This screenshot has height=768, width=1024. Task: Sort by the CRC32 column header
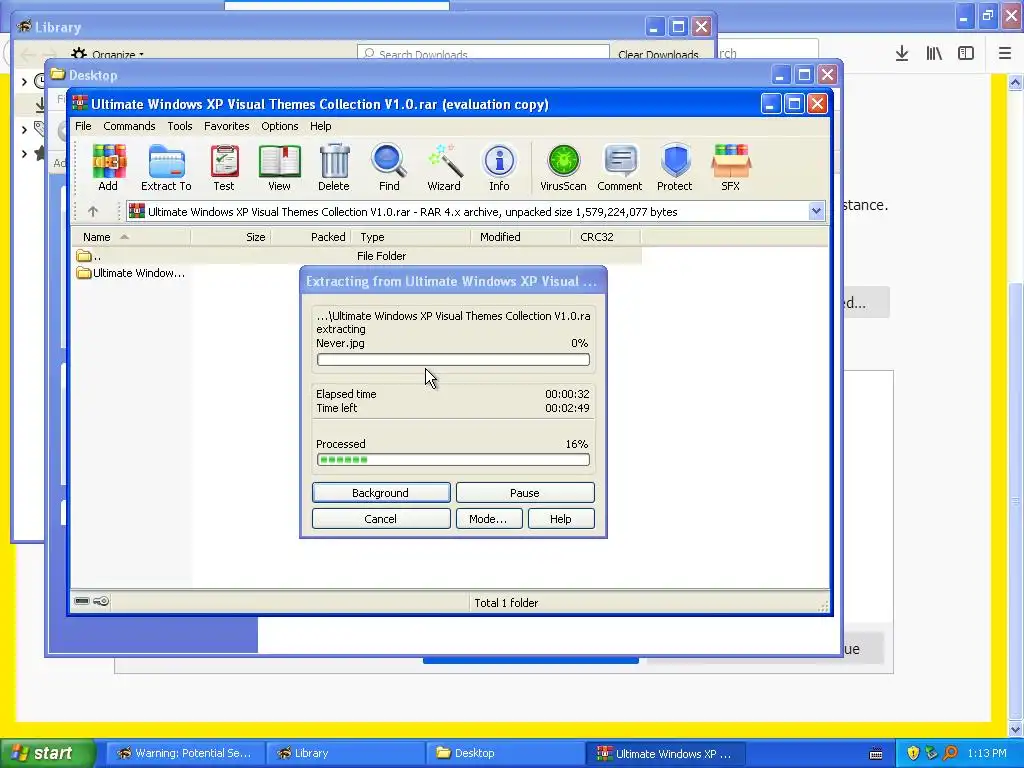click(606, 237)
